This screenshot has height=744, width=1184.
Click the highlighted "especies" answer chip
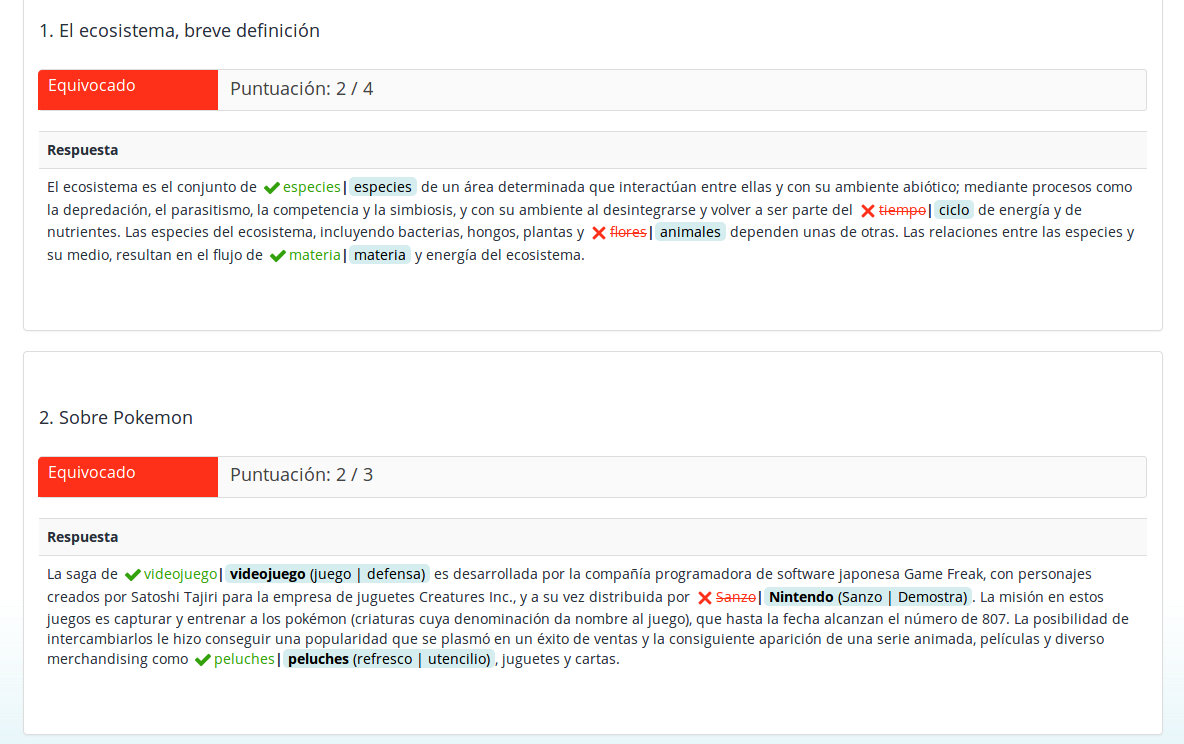[384, 187]
